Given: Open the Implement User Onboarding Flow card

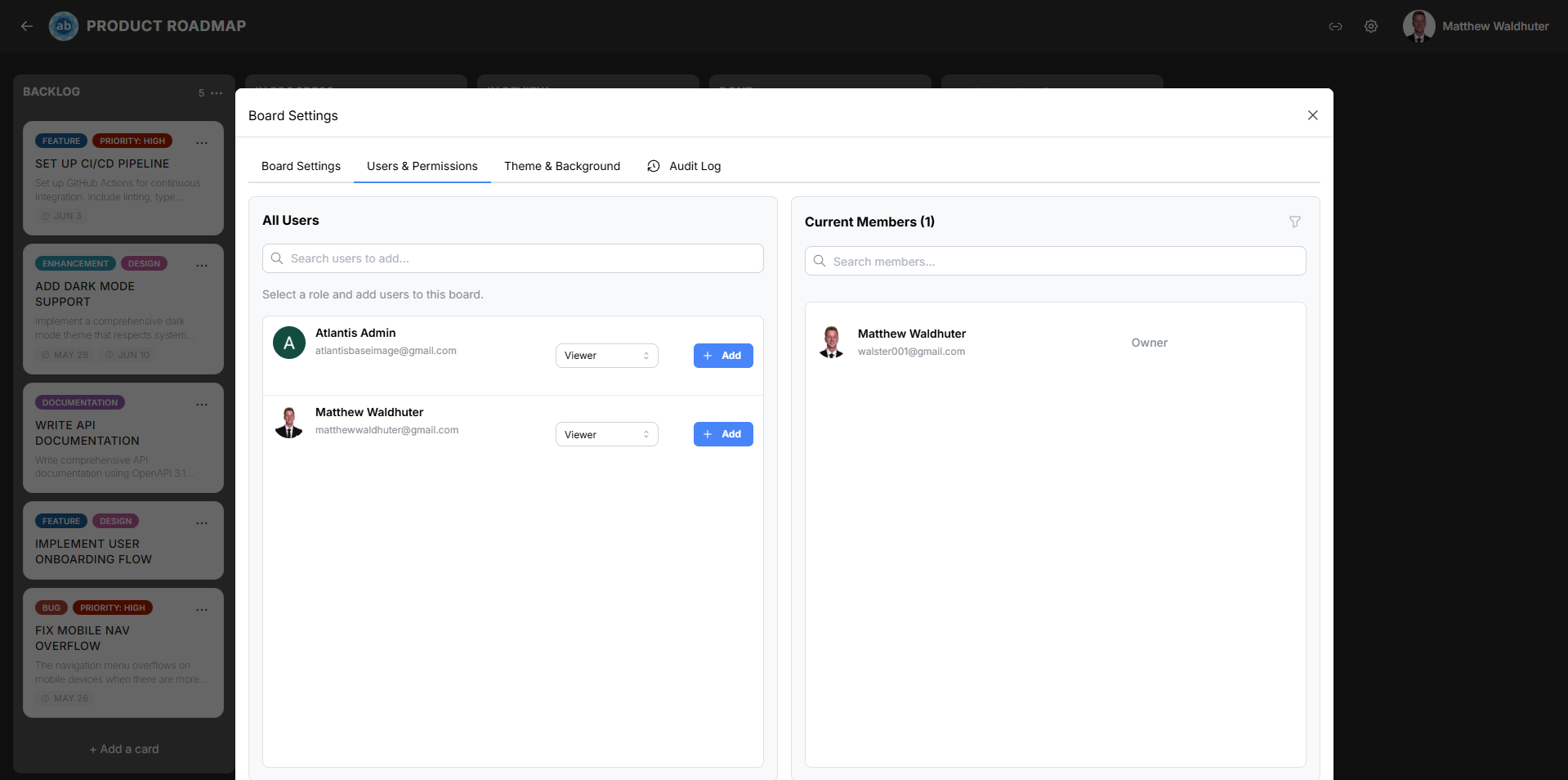Looking at the screenshot, I should (x=123, y=540).
